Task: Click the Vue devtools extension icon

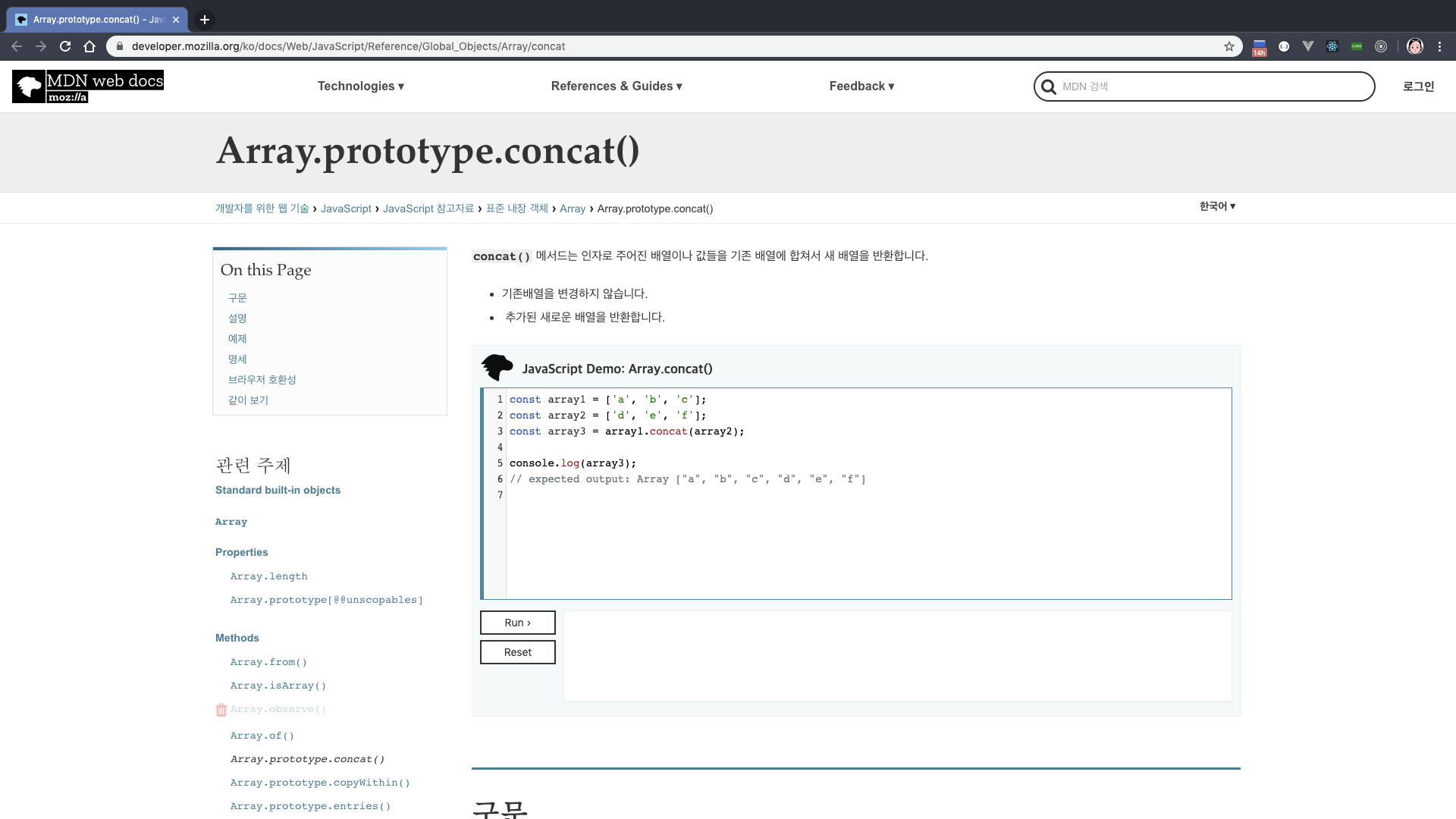Action: pyautogui.click(x=1308, y=46)
